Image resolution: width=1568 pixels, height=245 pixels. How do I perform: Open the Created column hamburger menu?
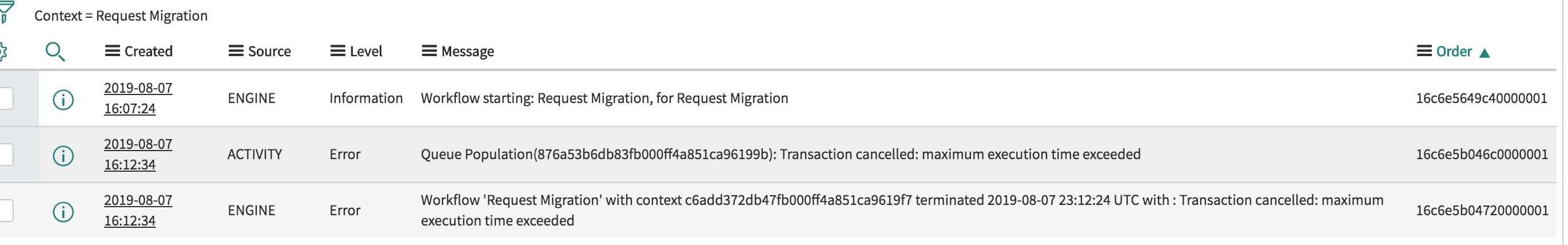(x=113, y=51)
